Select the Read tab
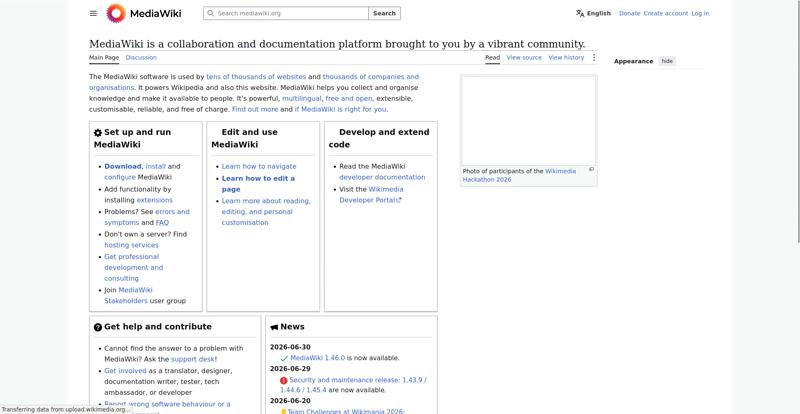 pos(492,58)
